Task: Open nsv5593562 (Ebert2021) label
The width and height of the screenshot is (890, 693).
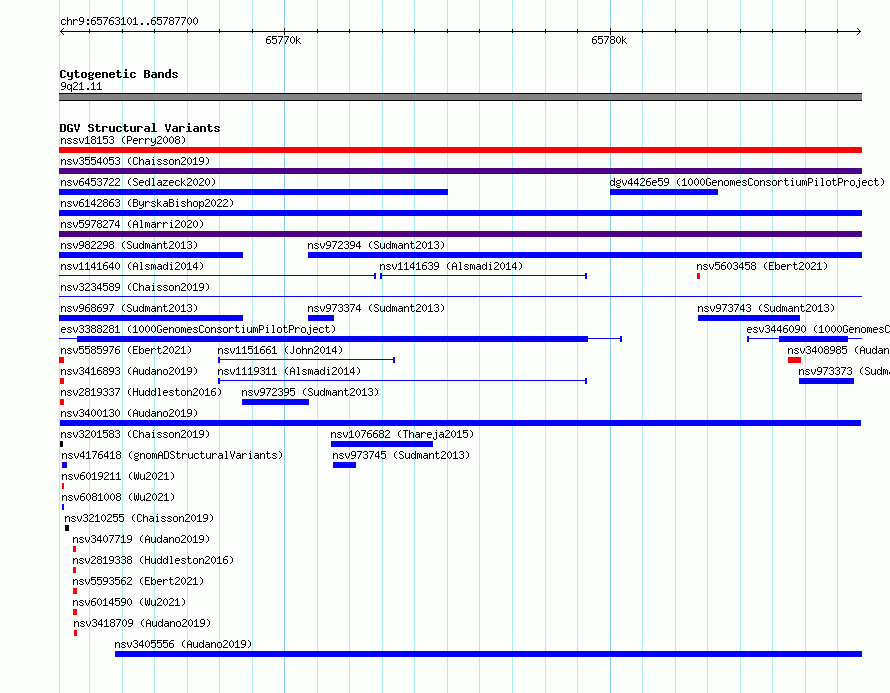Action: click(x=138, y=581)
